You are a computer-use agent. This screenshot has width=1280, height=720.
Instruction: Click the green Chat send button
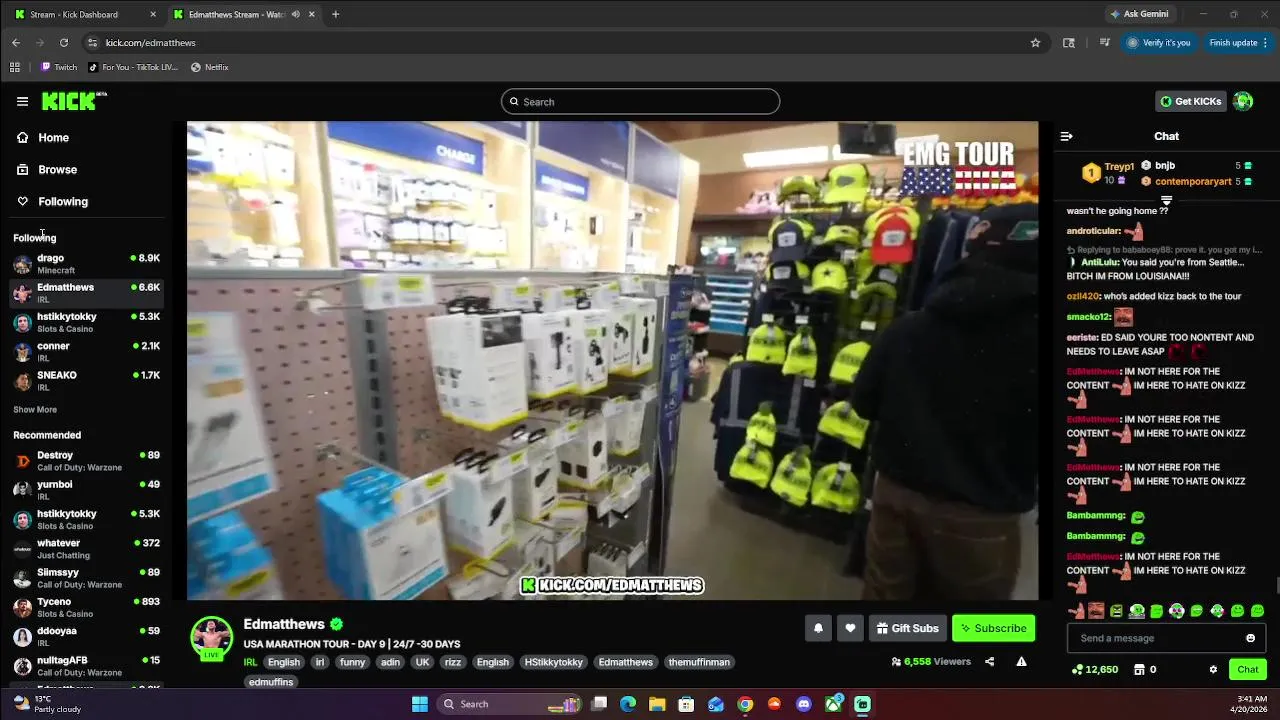click(1248, 669)
